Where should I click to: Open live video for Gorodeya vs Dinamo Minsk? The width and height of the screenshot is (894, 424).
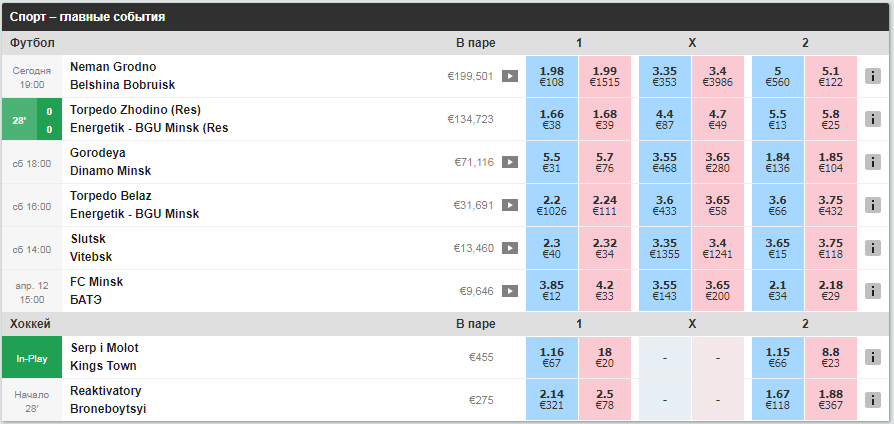coord(510,162)
